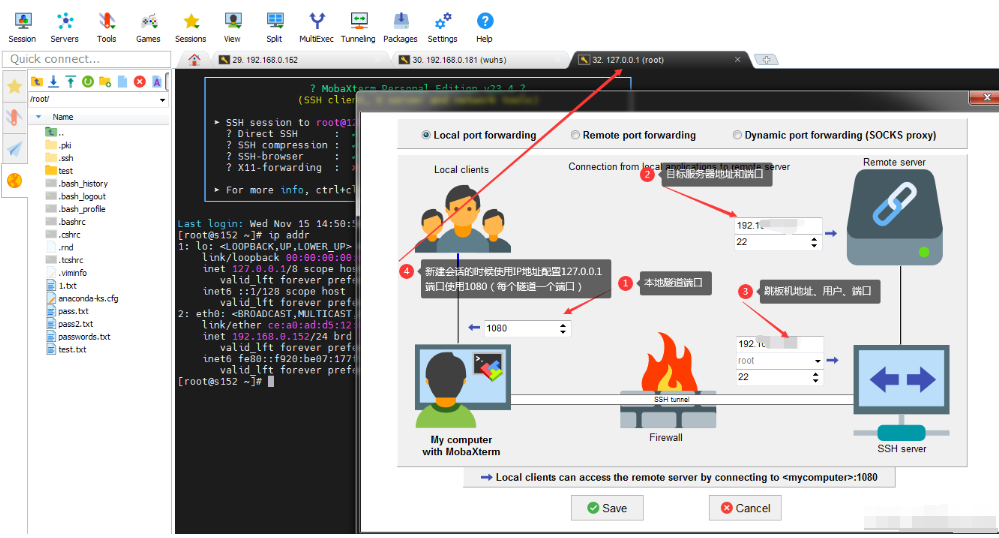Open the Settings gears icon
Image resolution: width=999 pixels, height=538 pixels.
click(x=442, y=27)
